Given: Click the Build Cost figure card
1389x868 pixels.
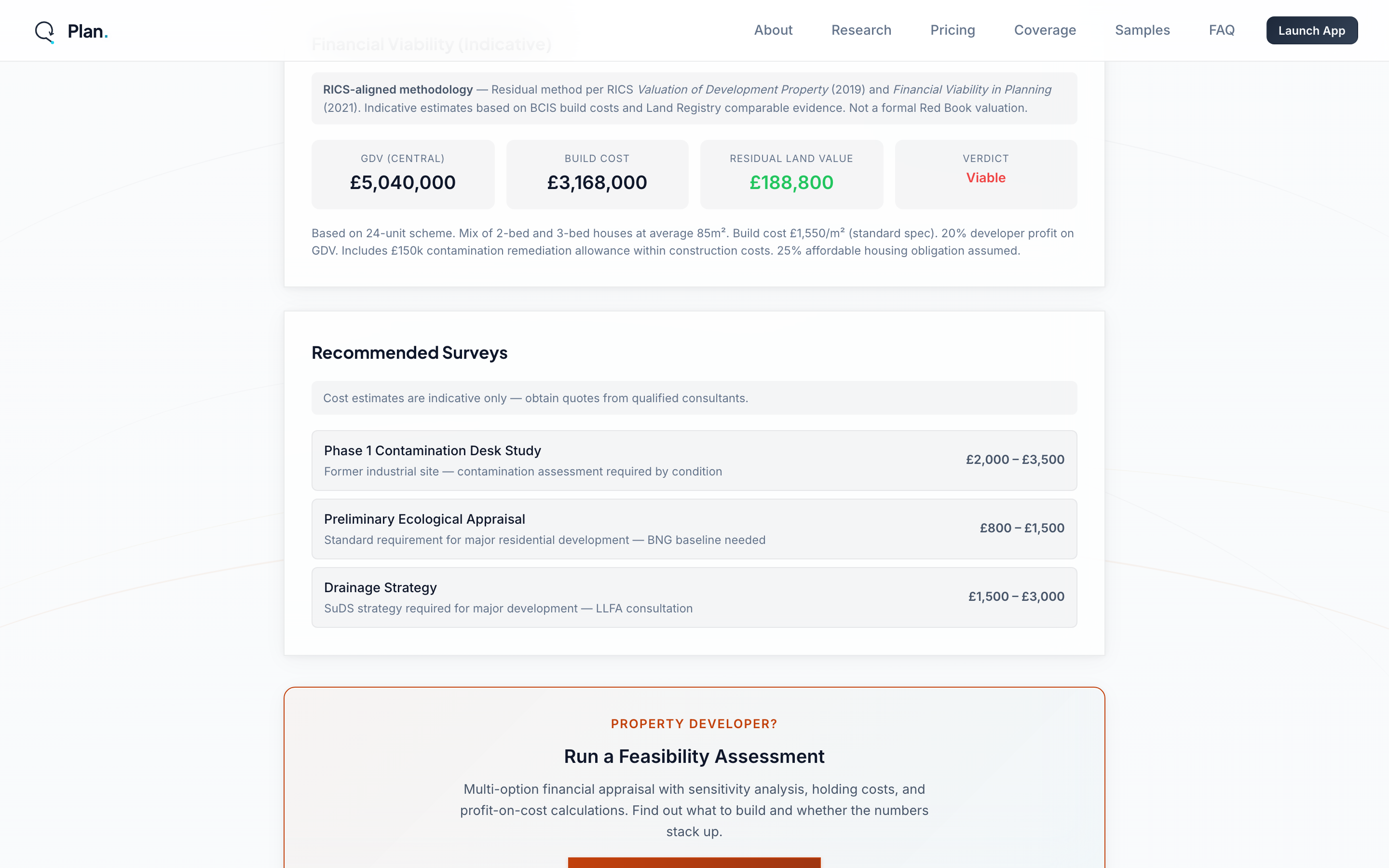Looking at the screenshot, I should [597, 174].
